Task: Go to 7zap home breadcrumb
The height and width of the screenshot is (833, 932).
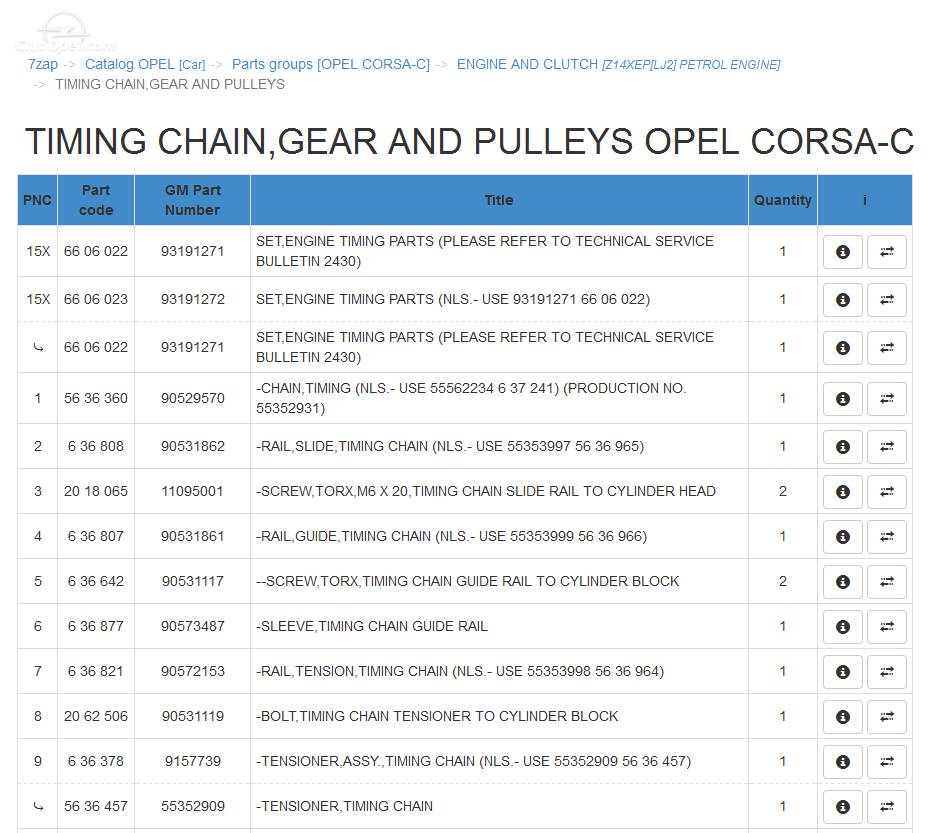Action: pos(43,64)
